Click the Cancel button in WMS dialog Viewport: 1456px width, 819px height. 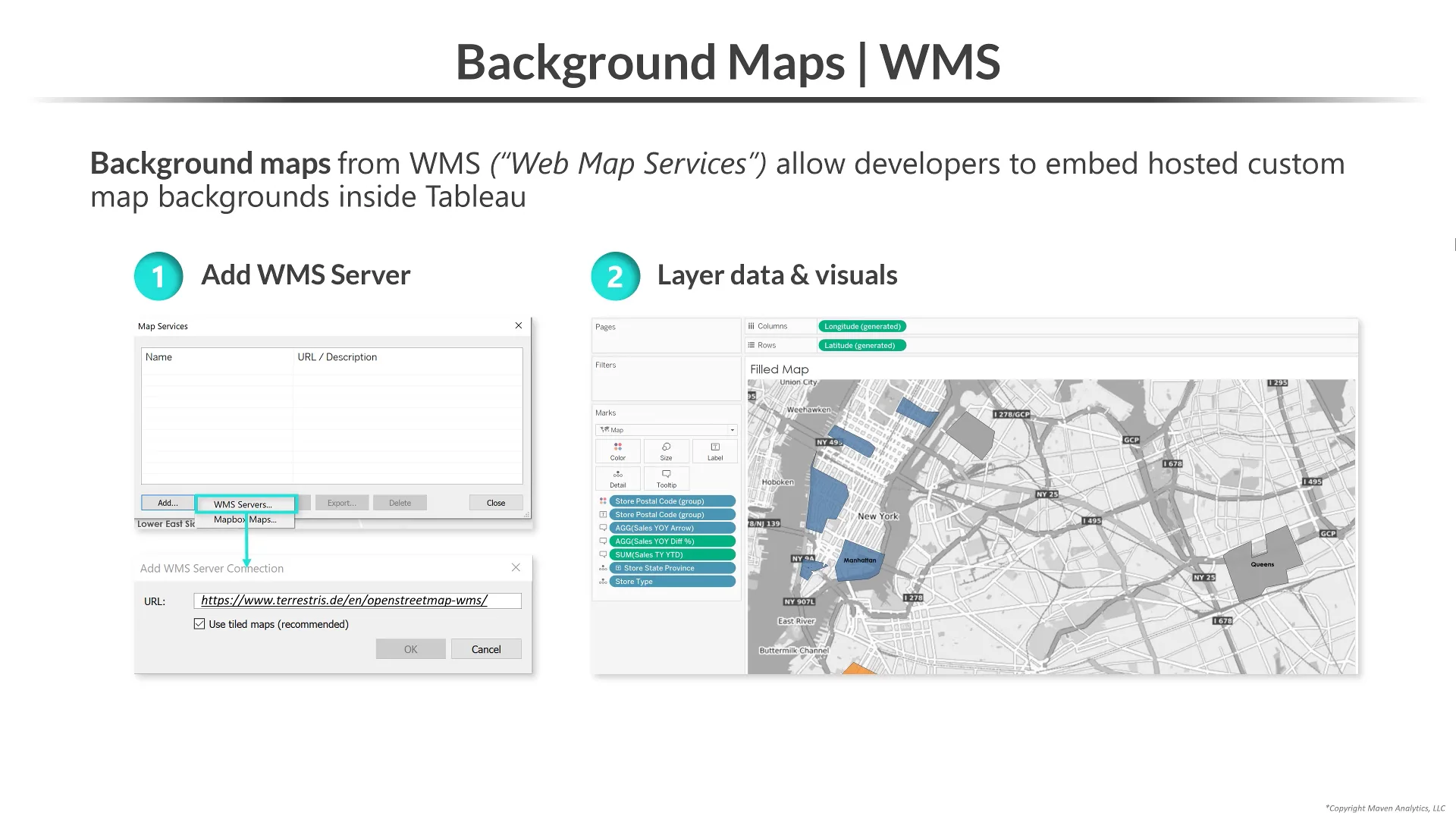[x=485, y=648]
